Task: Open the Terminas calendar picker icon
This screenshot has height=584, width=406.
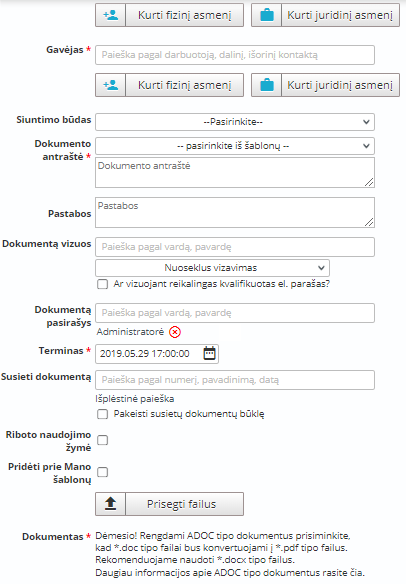Action: coord(209,353)
